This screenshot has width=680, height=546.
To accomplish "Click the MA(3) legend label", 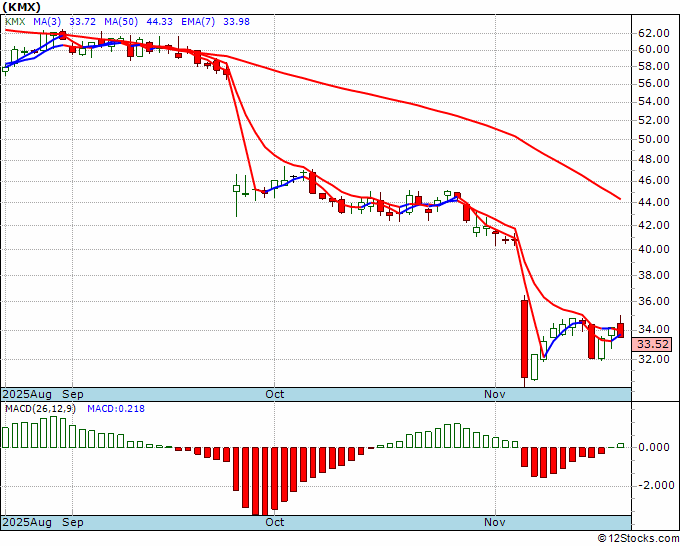I will tap(47, 22).
